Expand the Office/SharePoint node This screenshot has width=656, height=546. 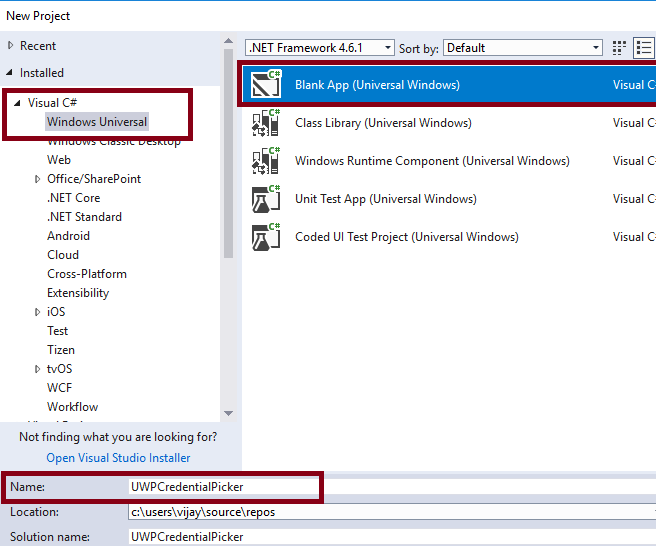point(37,179)
